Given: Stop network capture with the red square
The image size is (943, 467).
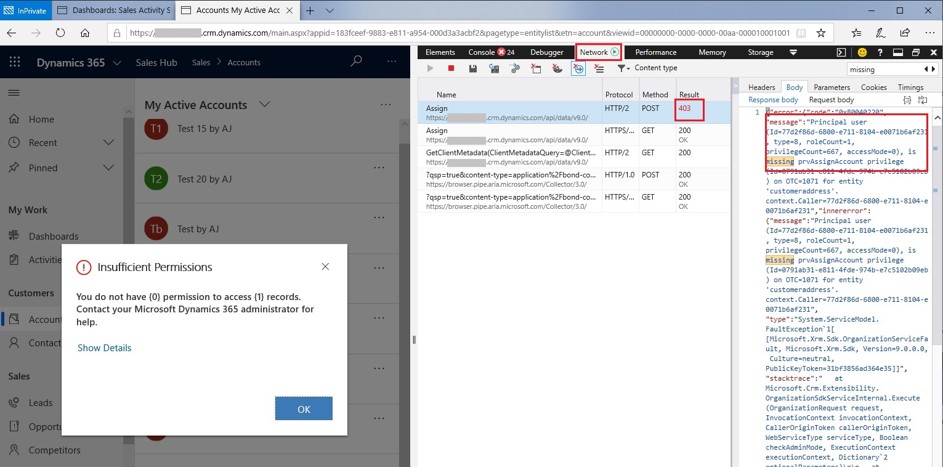Looking at the screenshot, I should (x=451, y=69).
